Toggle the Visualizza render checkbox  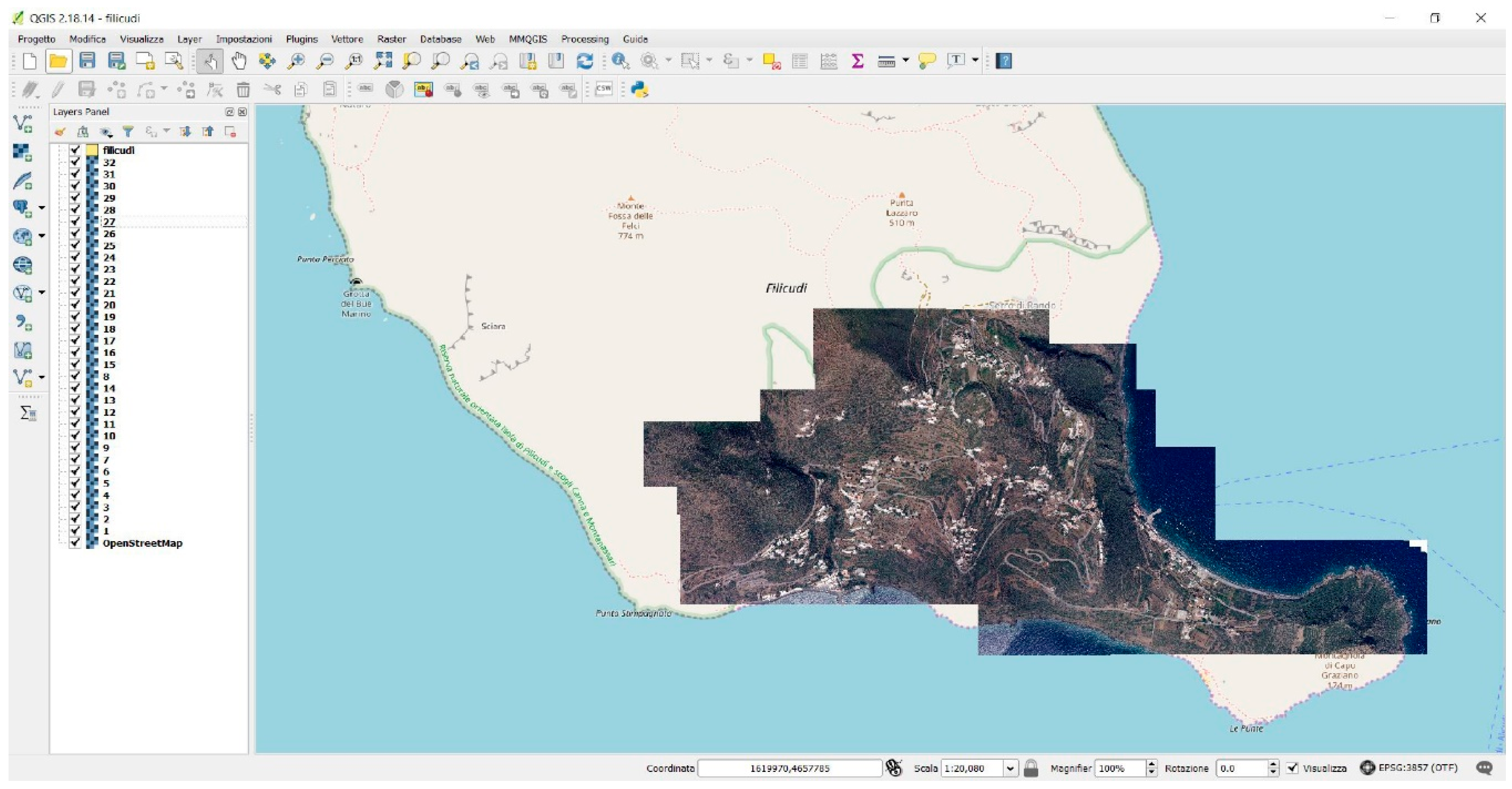[x=1292, y=768]
